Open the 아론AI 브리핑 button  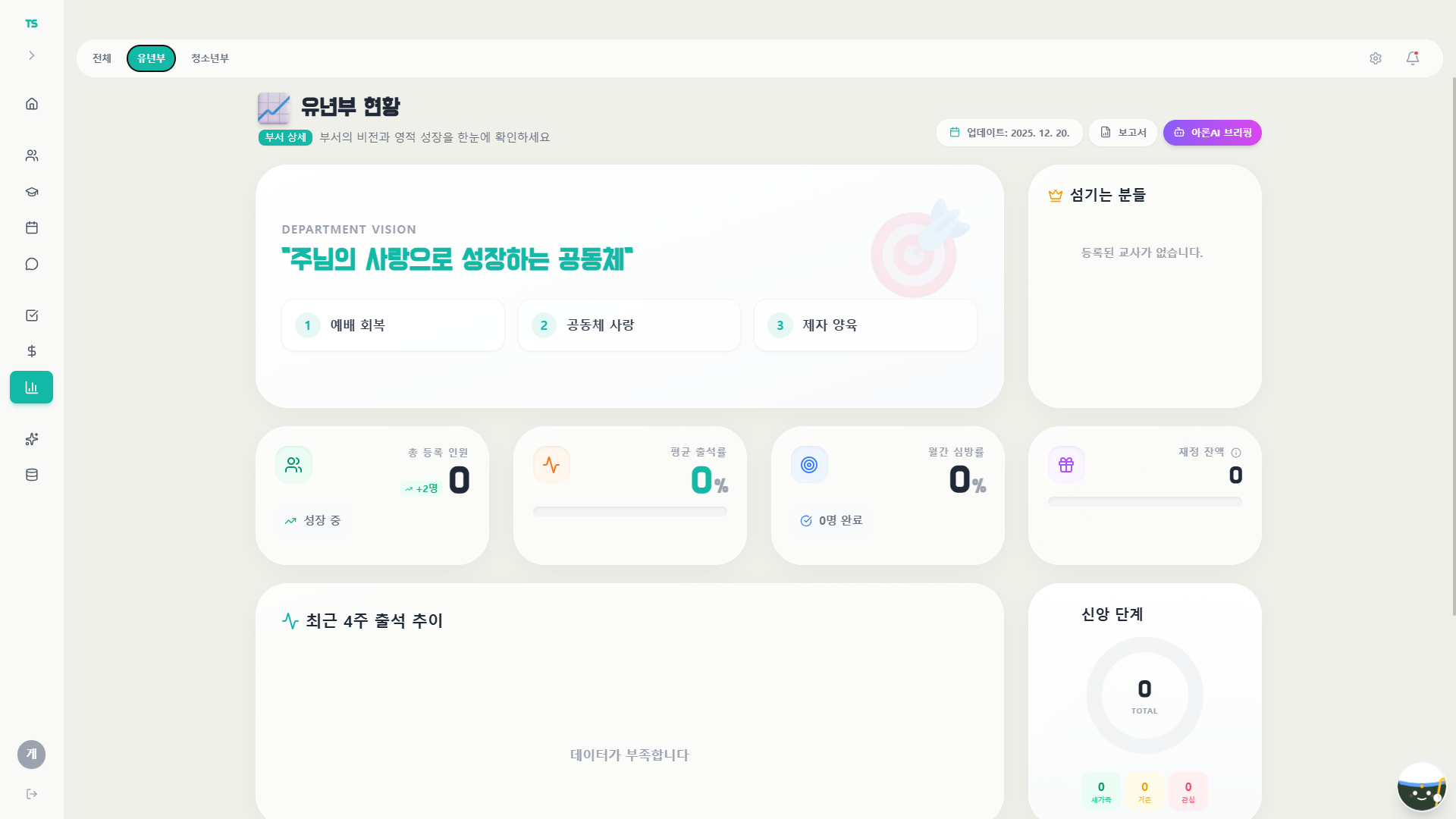[x=1212, y=133]
